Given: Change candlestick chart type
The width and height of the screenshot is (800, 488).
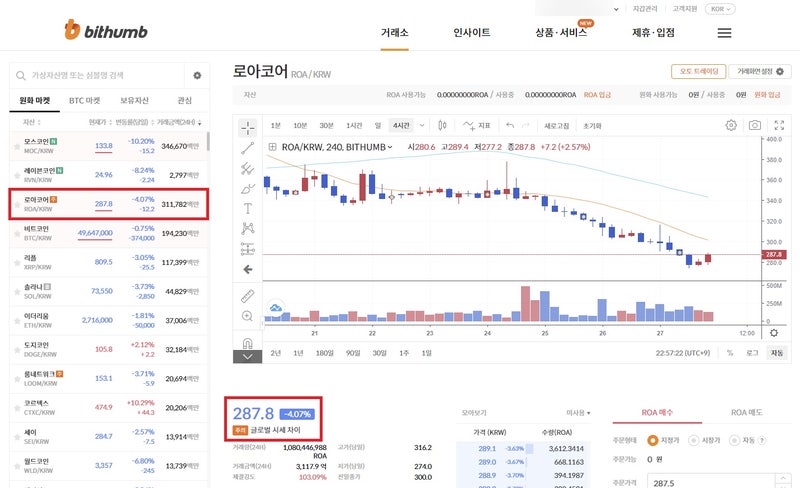Looking at the screenshot, I should [442, 125].
